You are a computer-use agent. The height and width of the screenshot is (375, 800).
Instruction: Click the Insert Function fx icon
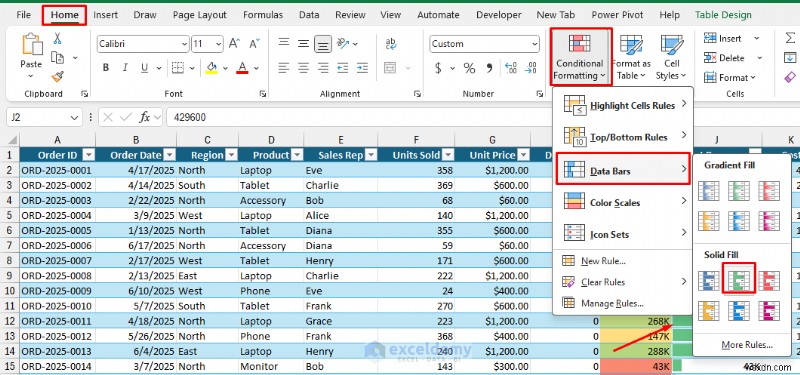[145, 117]
